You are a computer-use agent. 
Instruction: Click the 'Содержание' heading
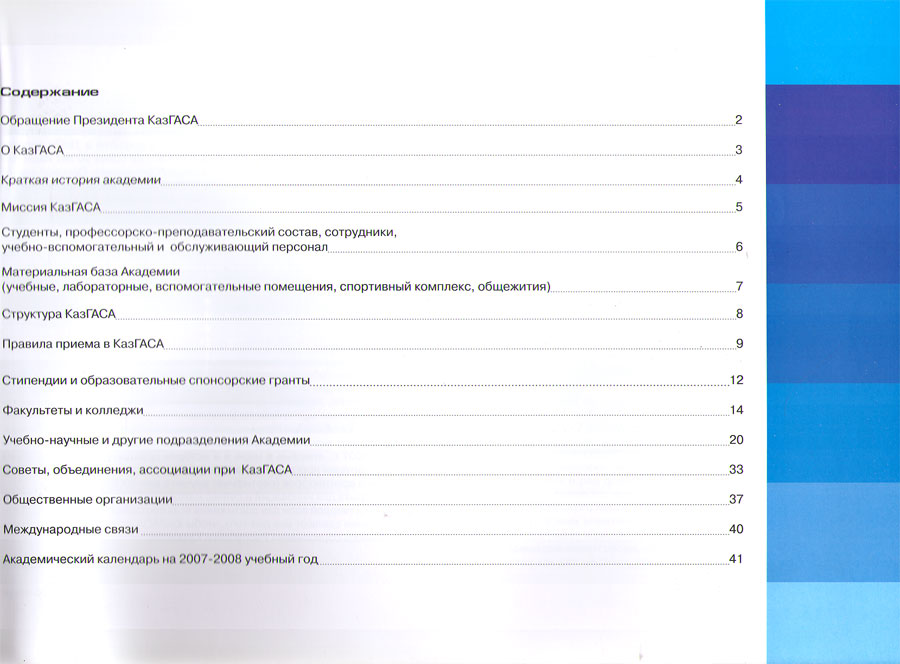pyautogui.click(x=49, y=92)
